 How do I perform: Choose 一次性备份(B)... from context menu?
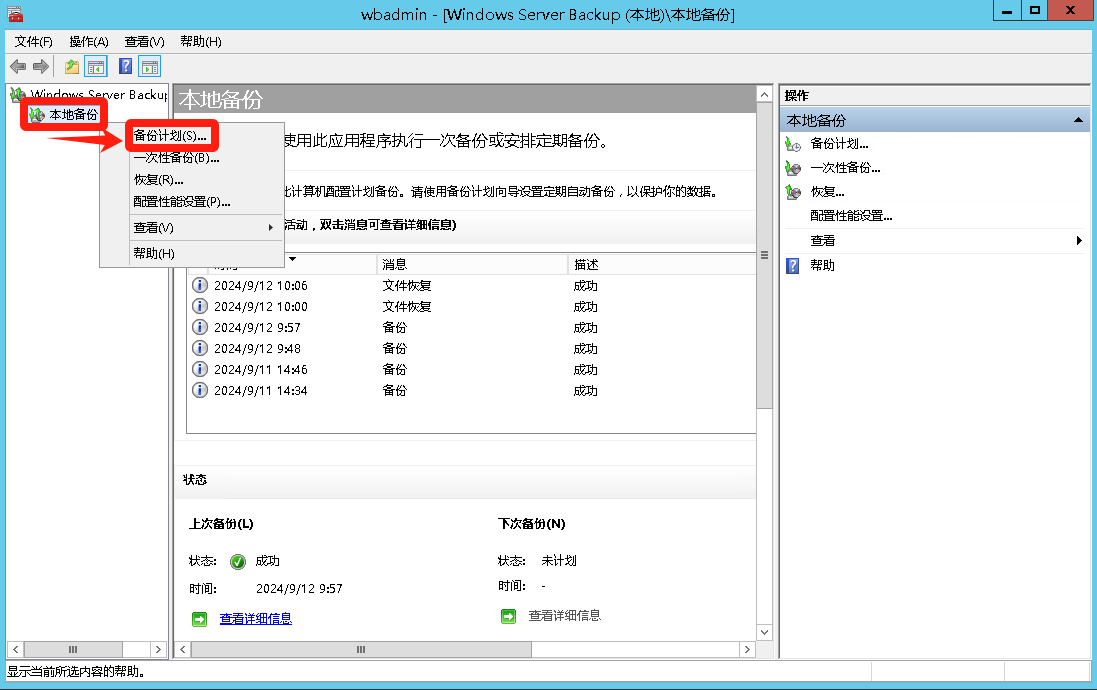(176, 158)
